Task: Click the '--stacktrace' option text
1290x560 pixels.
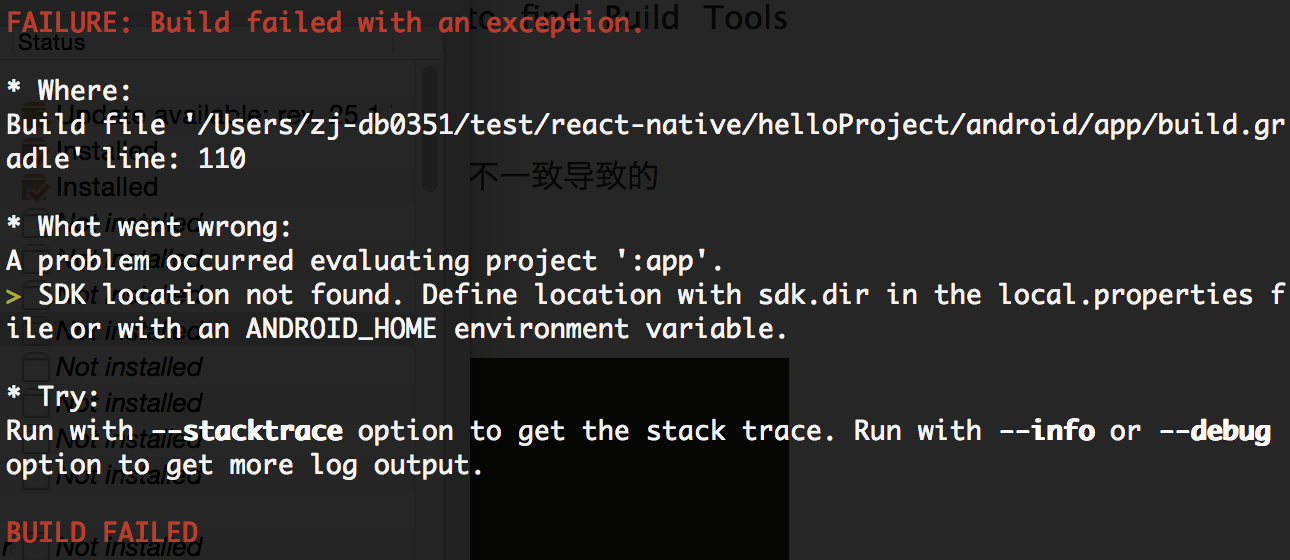Action: [x=247, y=431]
